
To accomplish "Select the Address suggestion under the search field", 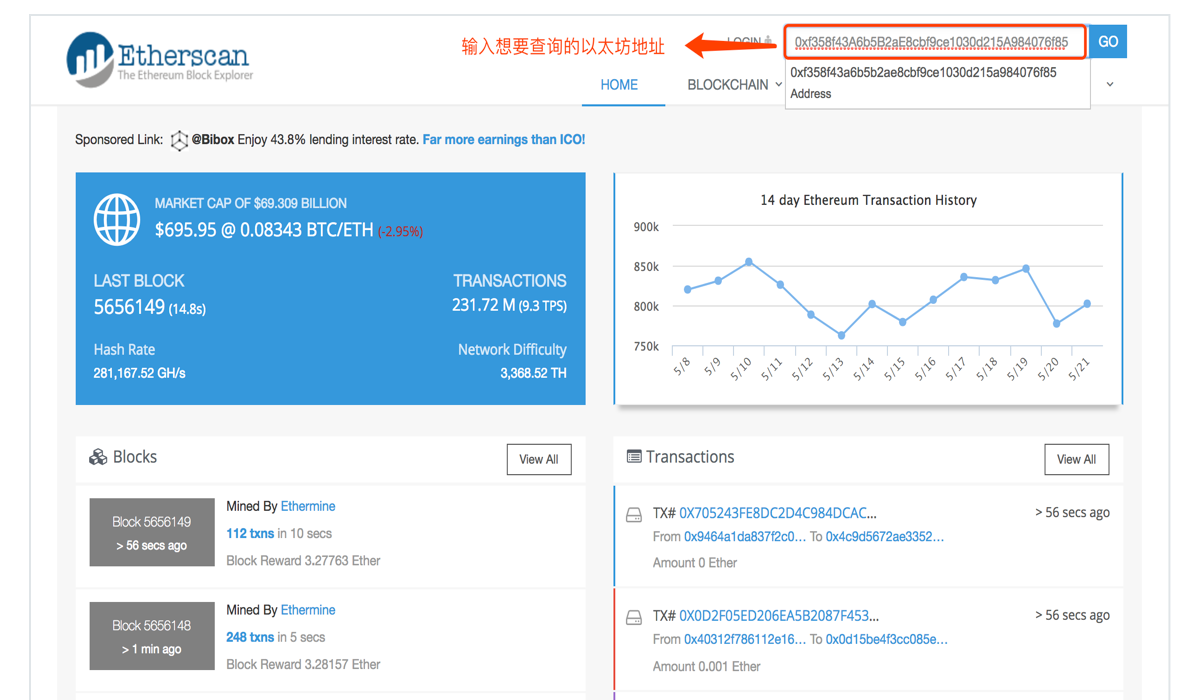I will 811,94.
